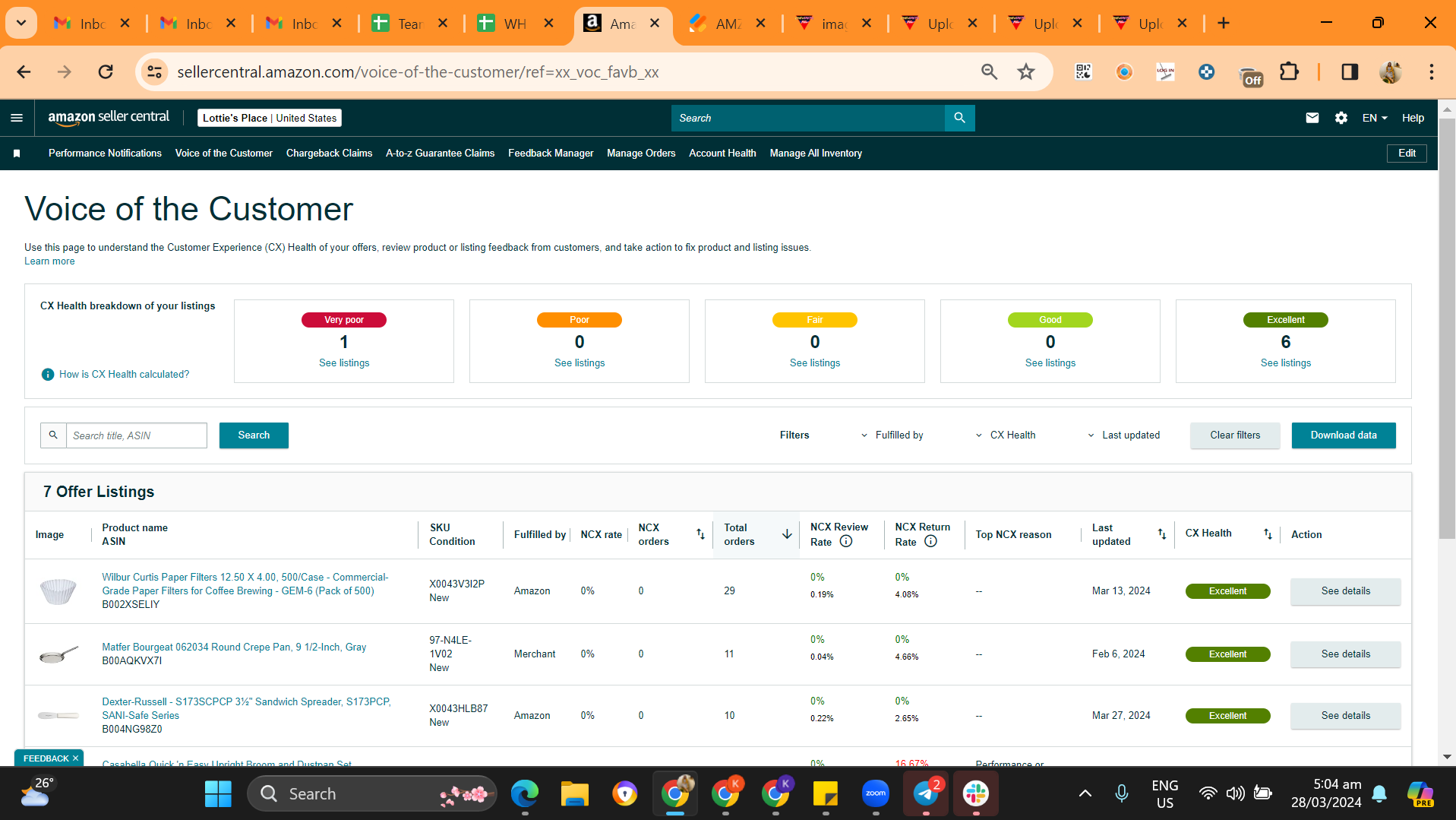Expand the Last updated filter dropdown
The image size is (1456, 820).
pos(1123,435)
